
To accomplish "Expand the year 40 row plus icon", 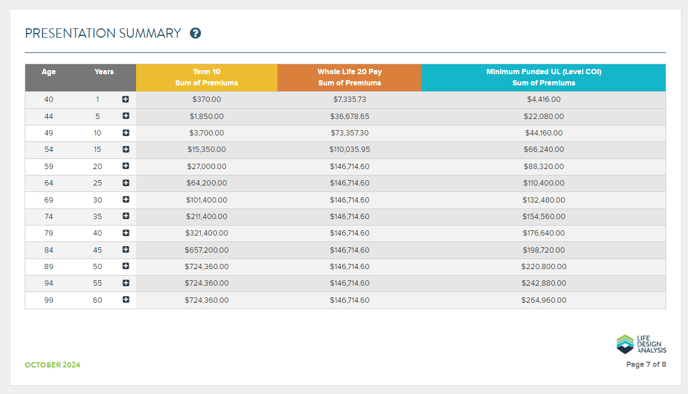I will point(125,233).
